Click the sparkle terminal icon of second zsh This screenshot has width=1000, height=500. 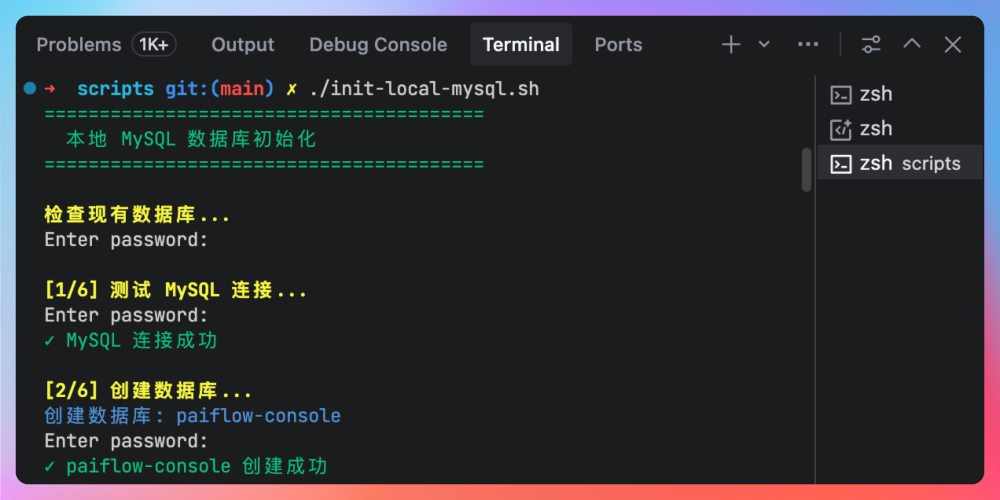841,129
